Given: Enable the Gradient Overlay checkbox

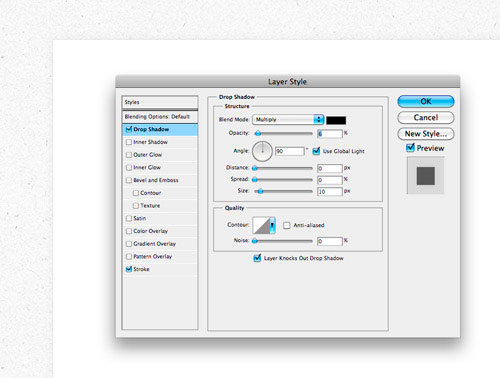Looking at the screenshot, I should 129,244.
